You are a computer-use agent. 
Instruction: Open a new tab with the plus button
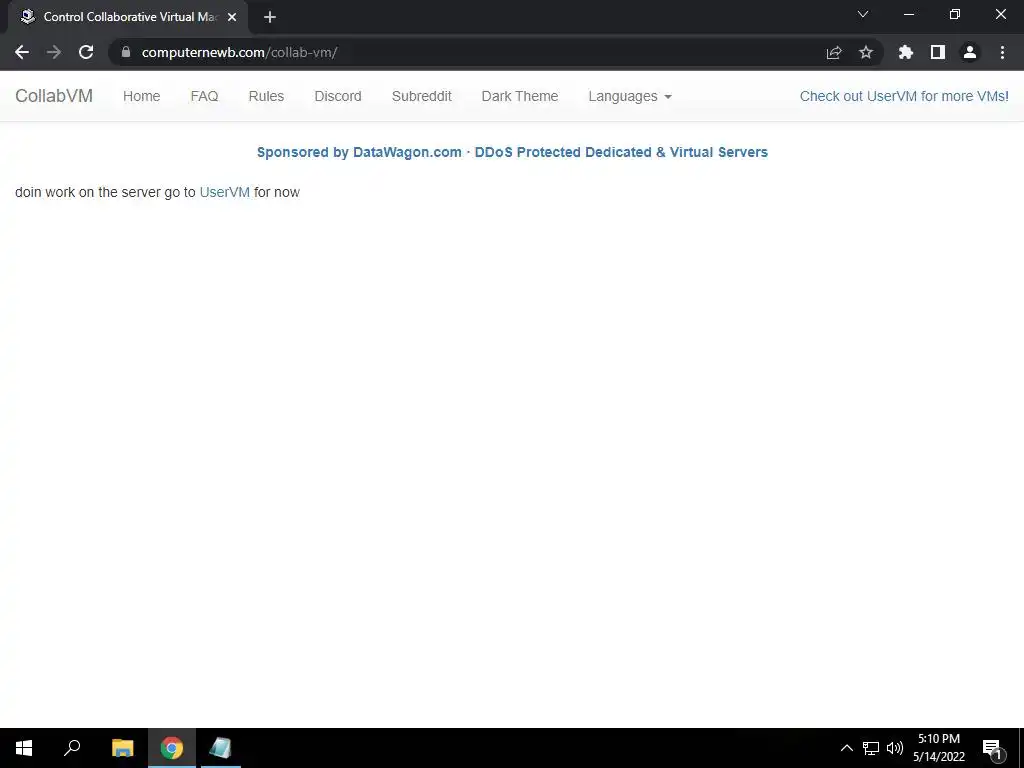270,17
